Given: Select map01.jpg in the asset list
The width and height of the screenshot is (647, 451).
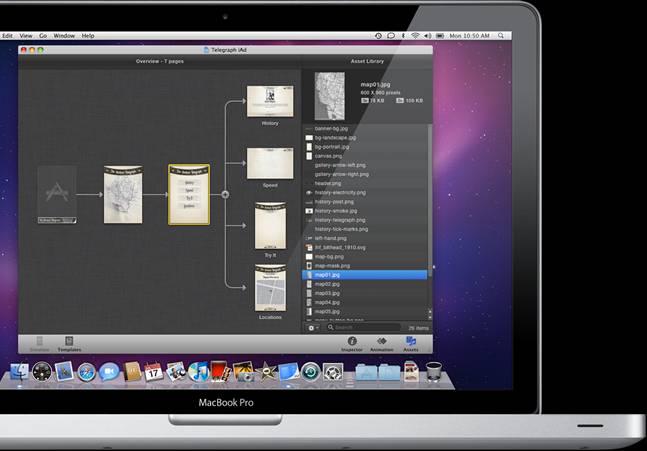Looking at the screenshot, I should click(x=328, y=274).
